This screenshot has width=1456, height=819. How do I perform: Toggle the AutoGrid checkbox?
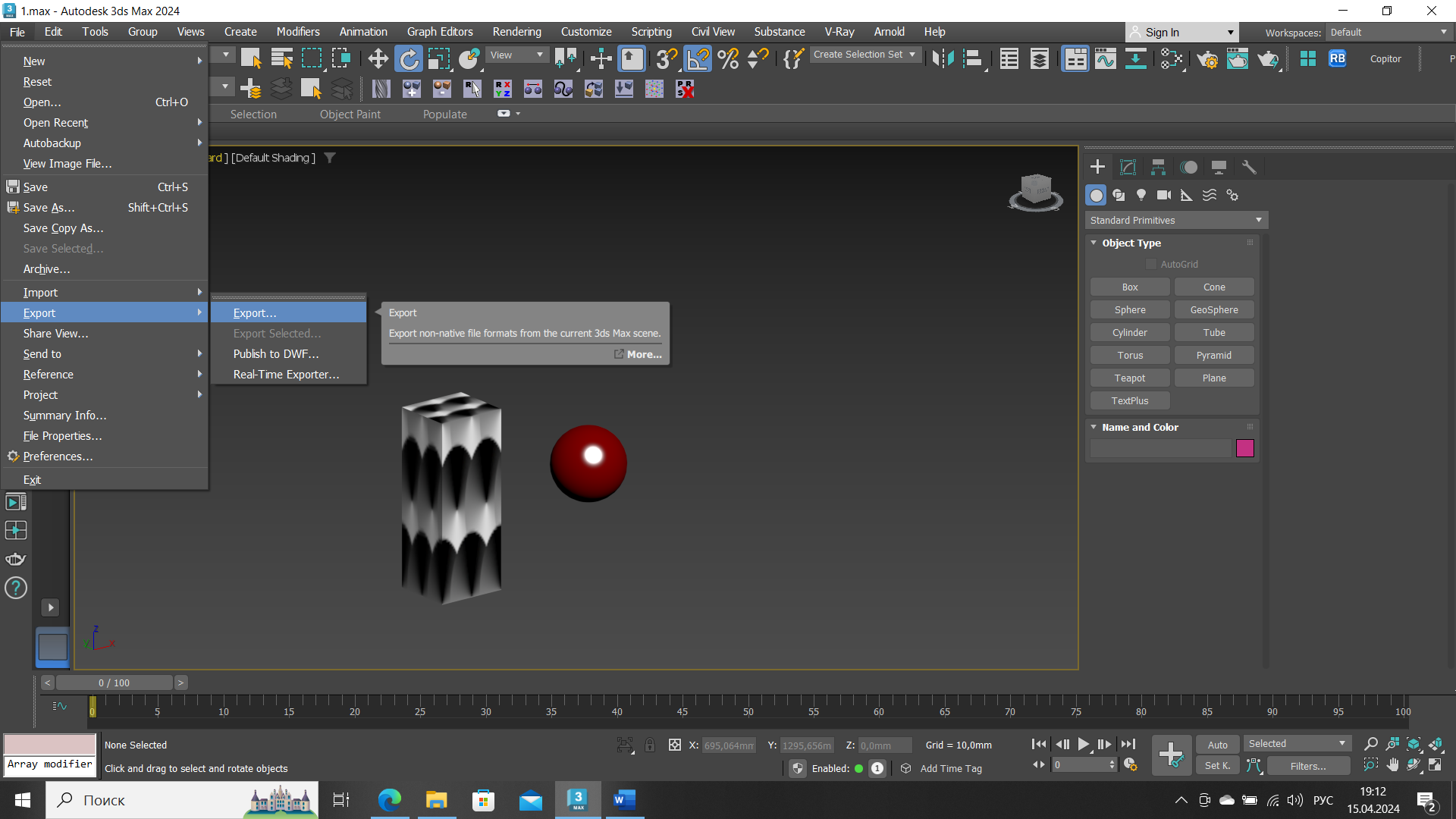tap(1151, 264)
